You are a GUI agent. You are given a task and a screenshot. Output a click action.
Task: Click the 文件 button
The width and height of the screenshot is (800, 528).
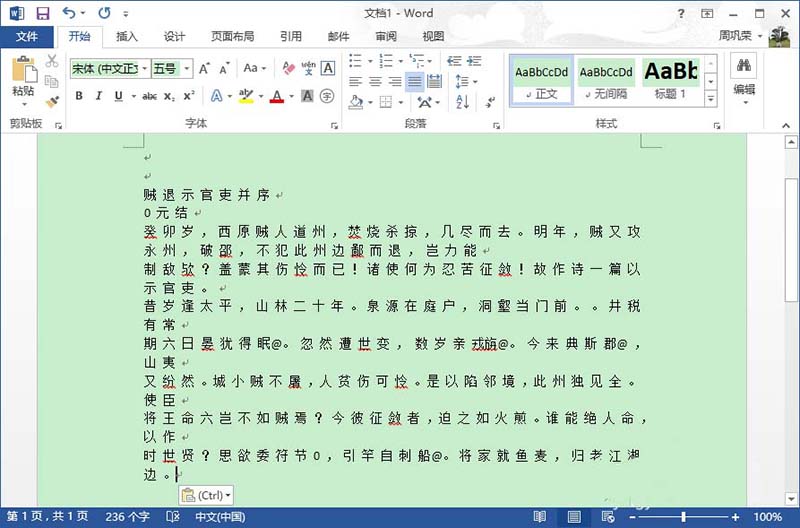[x=27, y=37]
